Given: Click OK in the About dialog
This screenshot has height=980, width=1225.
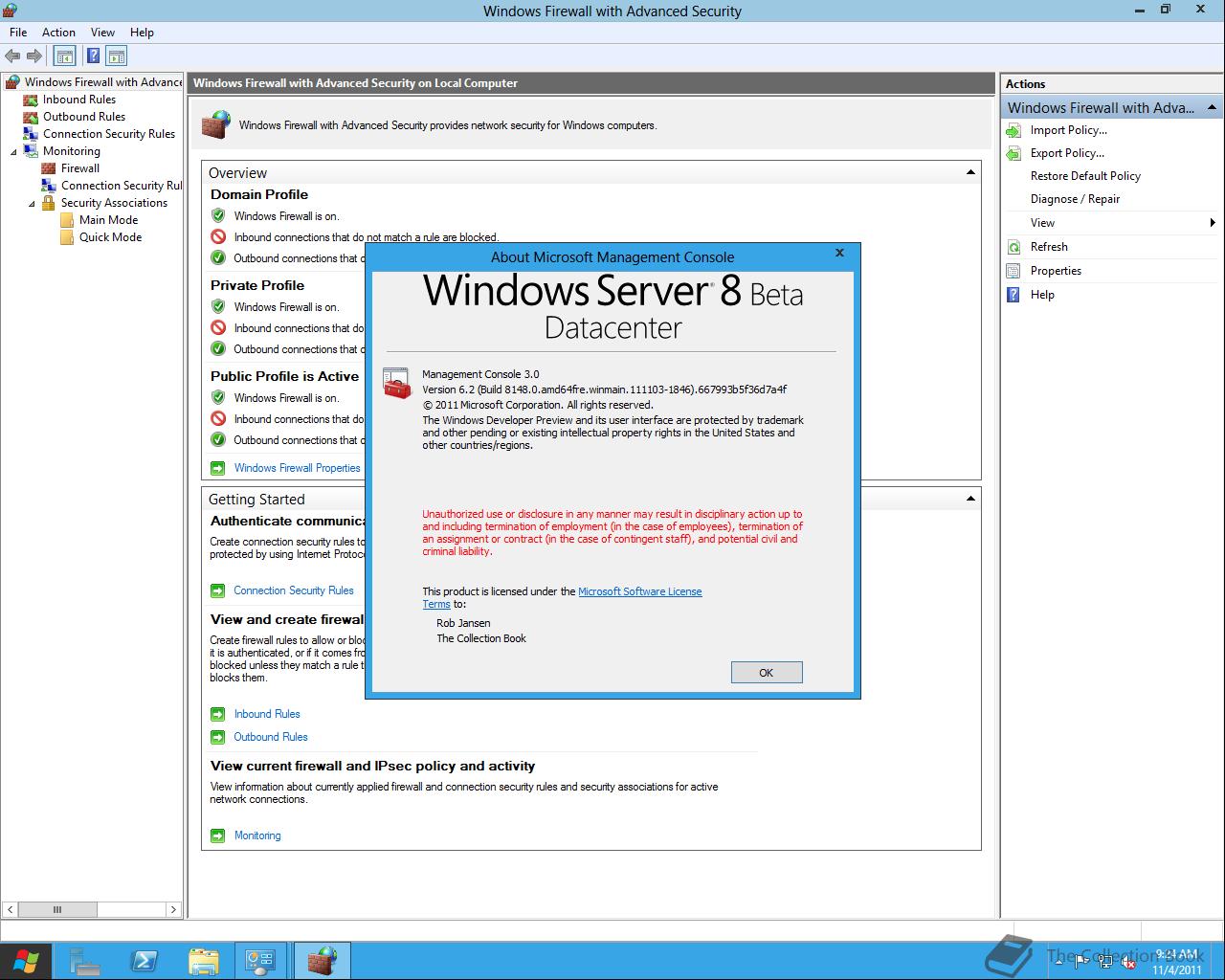Looking at the screenshot, I should click(767, 673).
